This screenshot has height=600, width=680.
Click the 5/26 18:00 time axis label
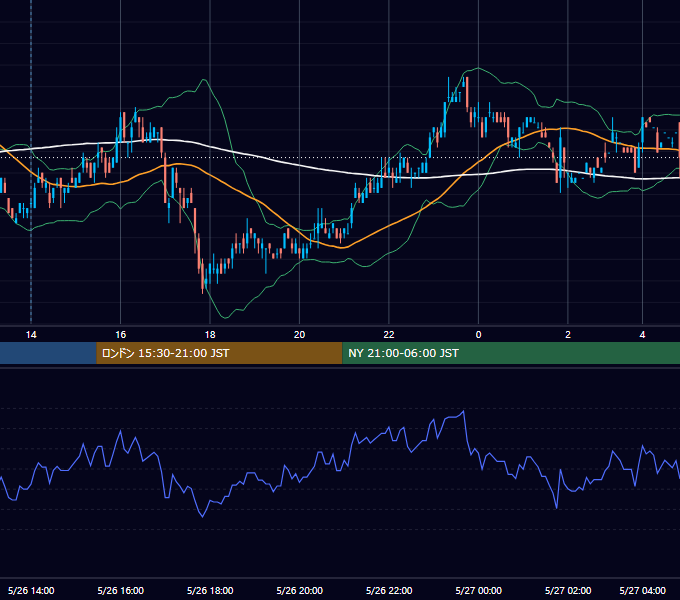(210, 590)
